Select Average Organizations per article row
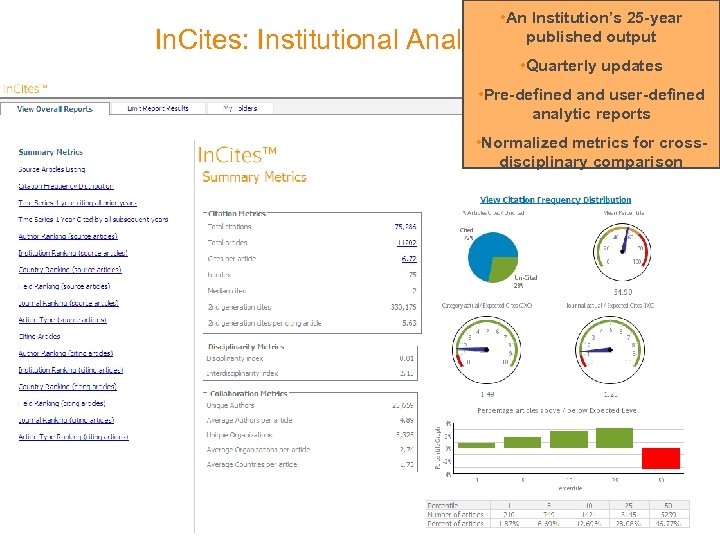Screen dimensions: 720x540 pos(310,450)
